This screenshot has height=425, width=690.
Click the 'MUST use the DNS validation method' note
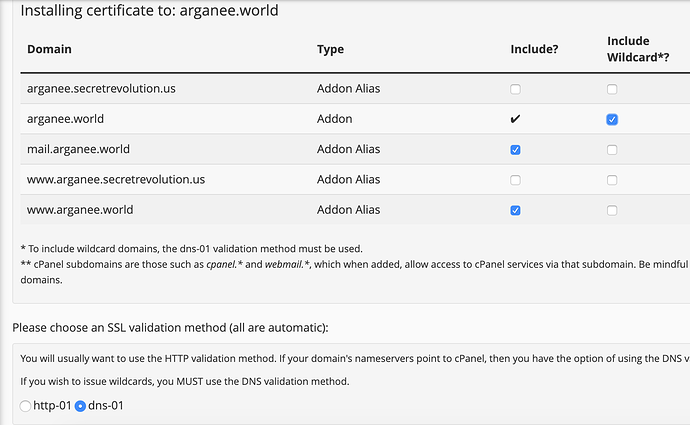185,381
